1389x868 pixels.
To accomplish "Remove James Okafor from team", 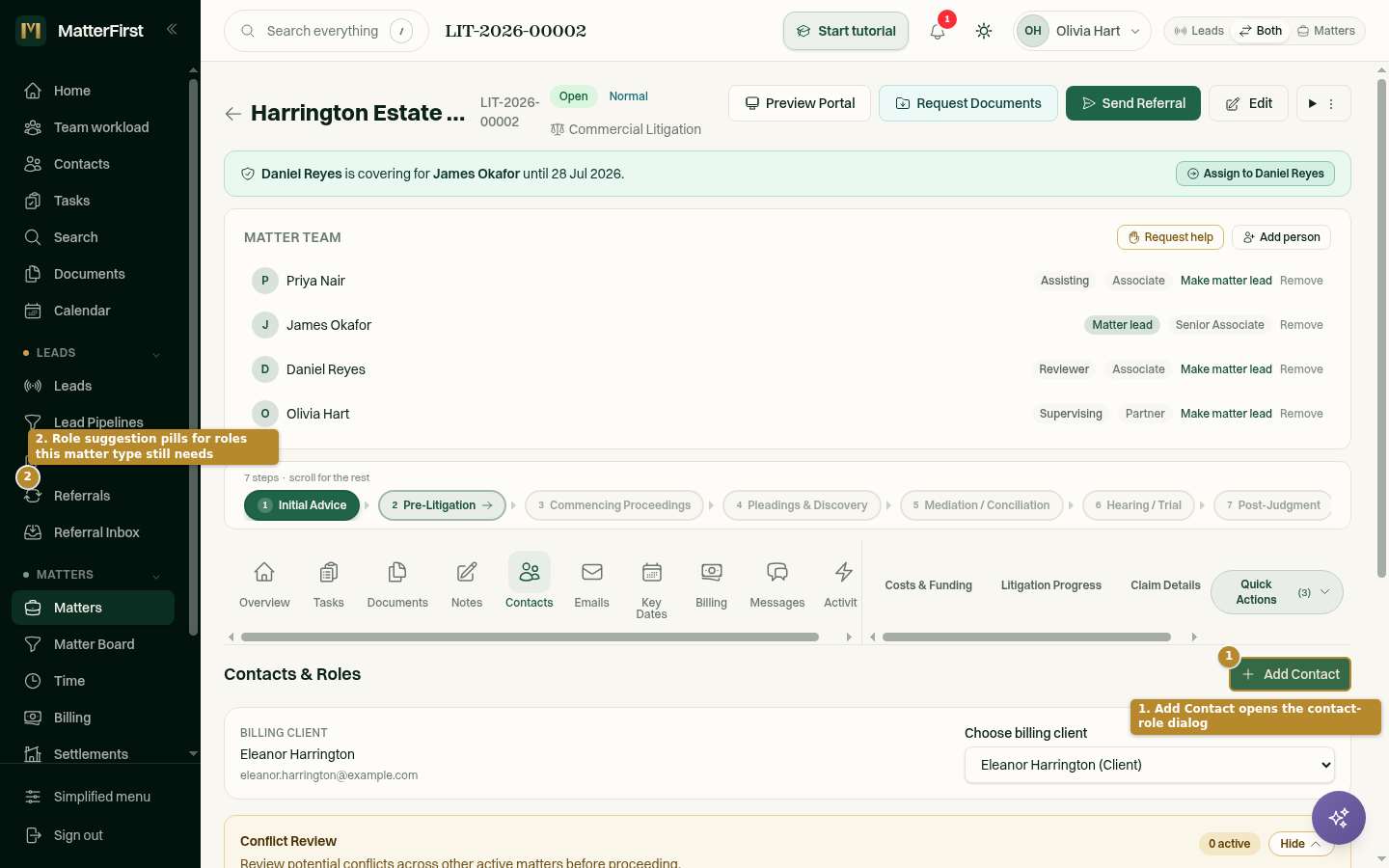I will click(x=1301, y=325).
